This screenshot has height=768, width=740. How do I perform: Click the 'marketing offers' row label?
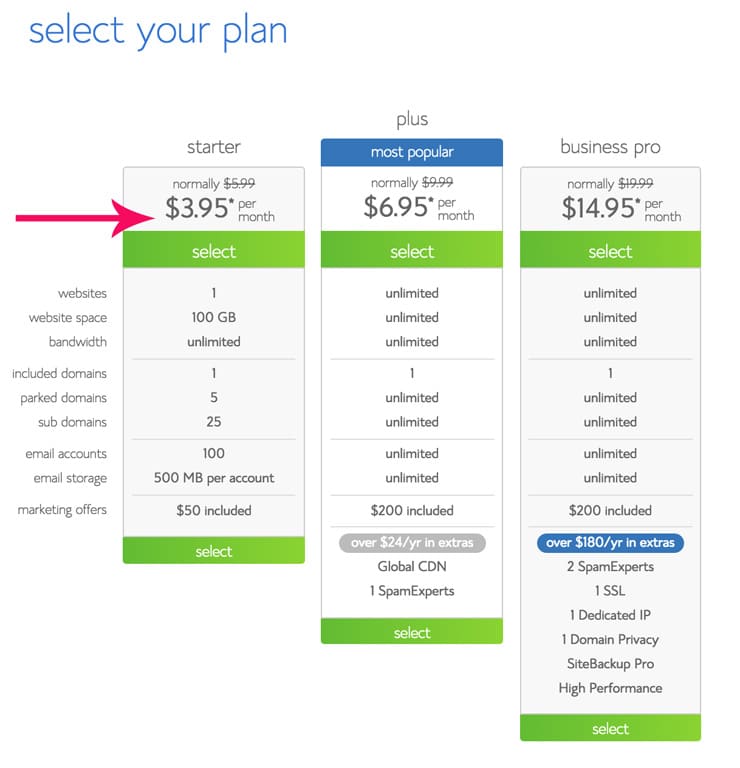click(62, 510)
